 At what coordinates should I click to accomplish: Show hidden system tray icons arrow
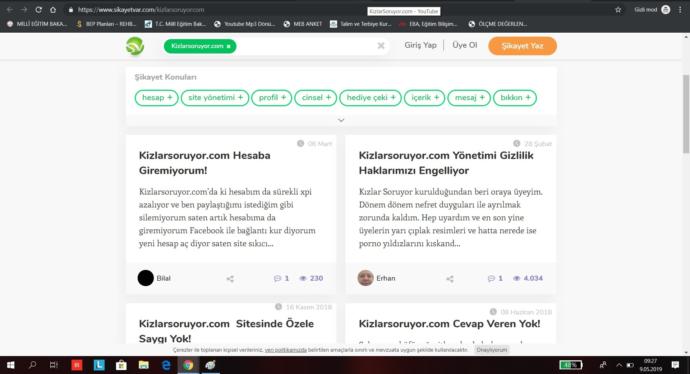click(619, 365)
